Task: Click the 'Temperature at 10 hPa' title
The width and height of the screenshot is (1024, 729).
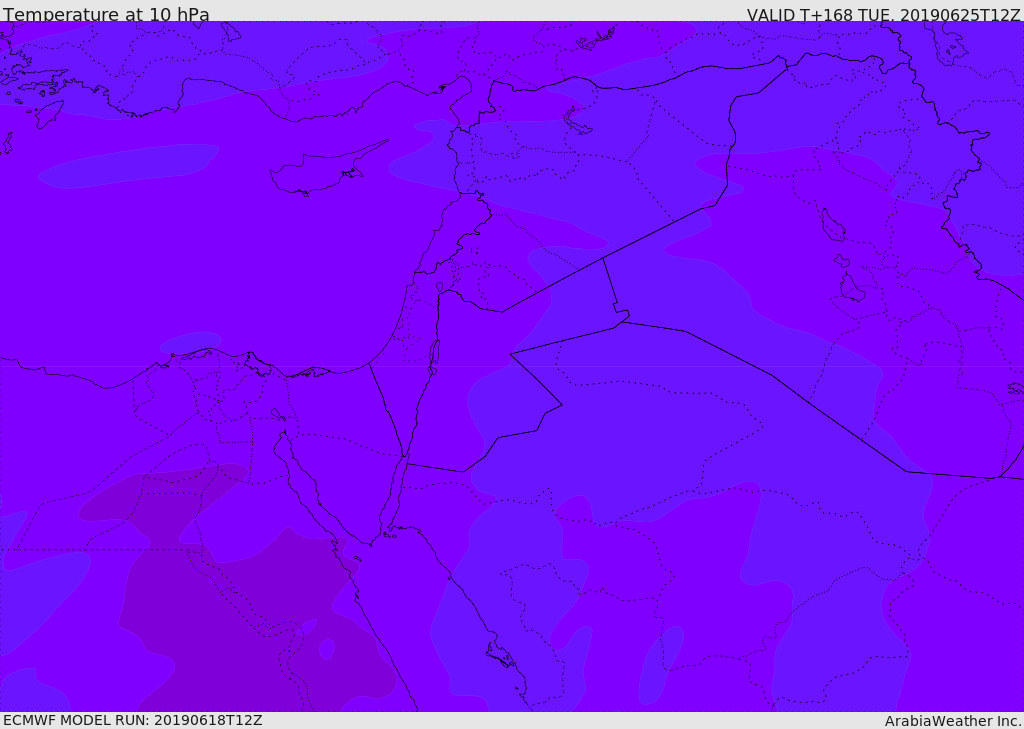Action: point(106,14)
